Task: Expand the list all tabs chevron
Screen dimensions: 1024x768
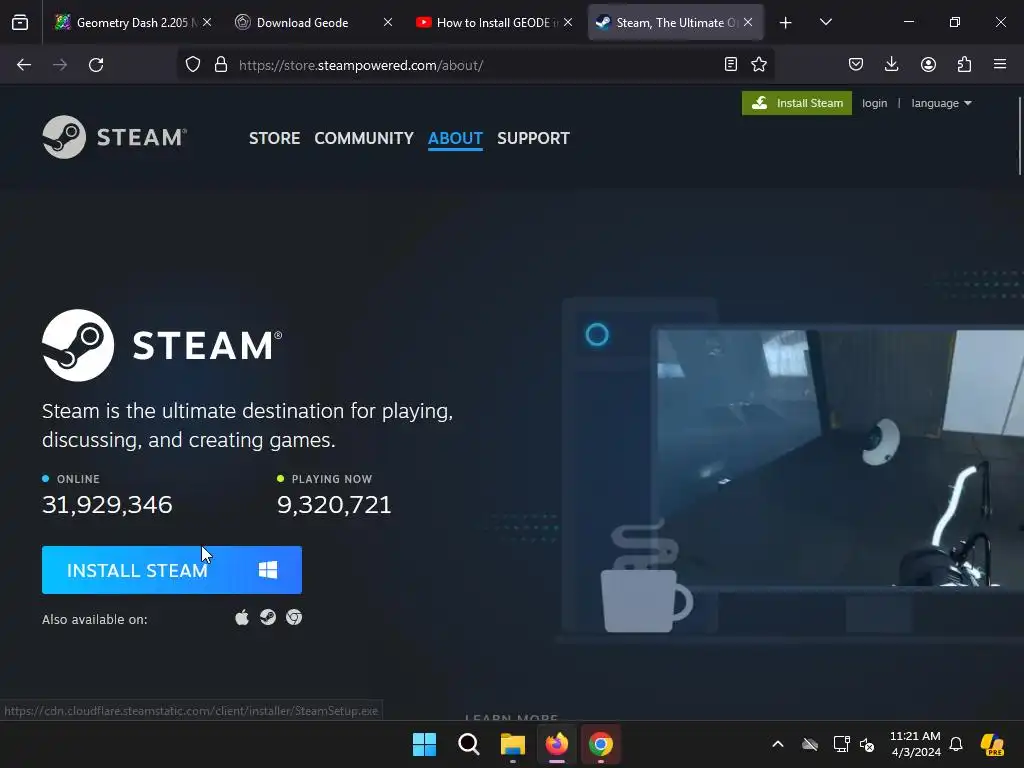Action: pos(825,22)
